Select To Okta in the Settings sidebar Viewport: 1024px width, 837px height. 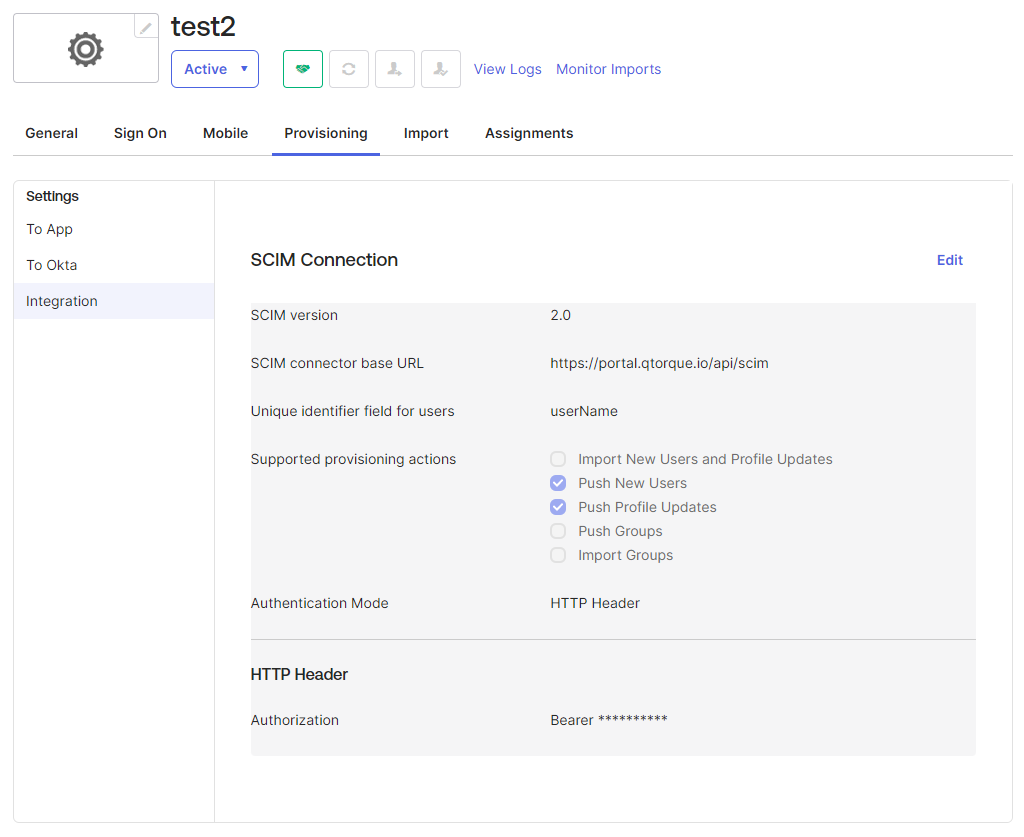51,264
